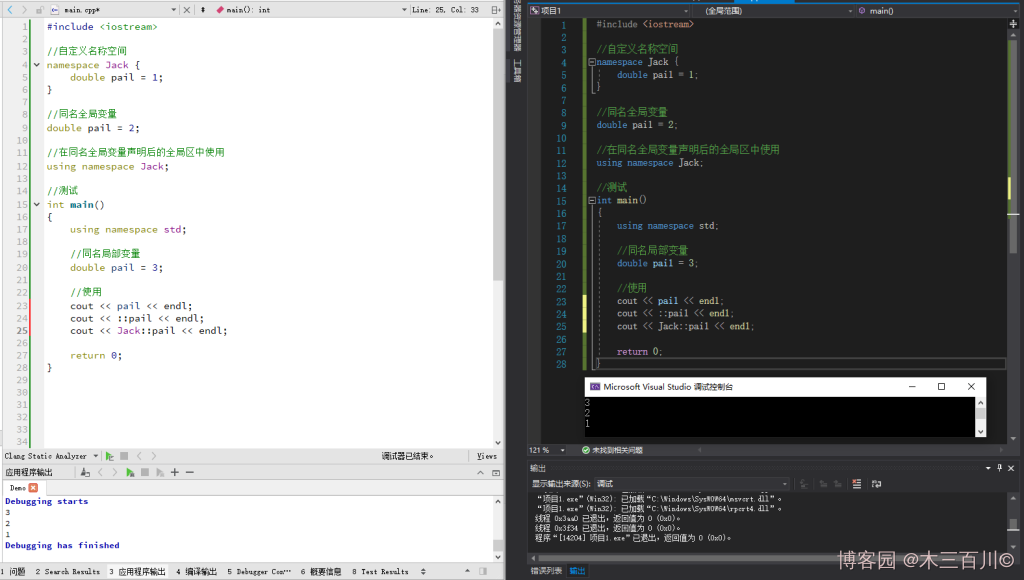
Task: Click the back navigation arrow in Qt Creator
Action: point(9,9)
